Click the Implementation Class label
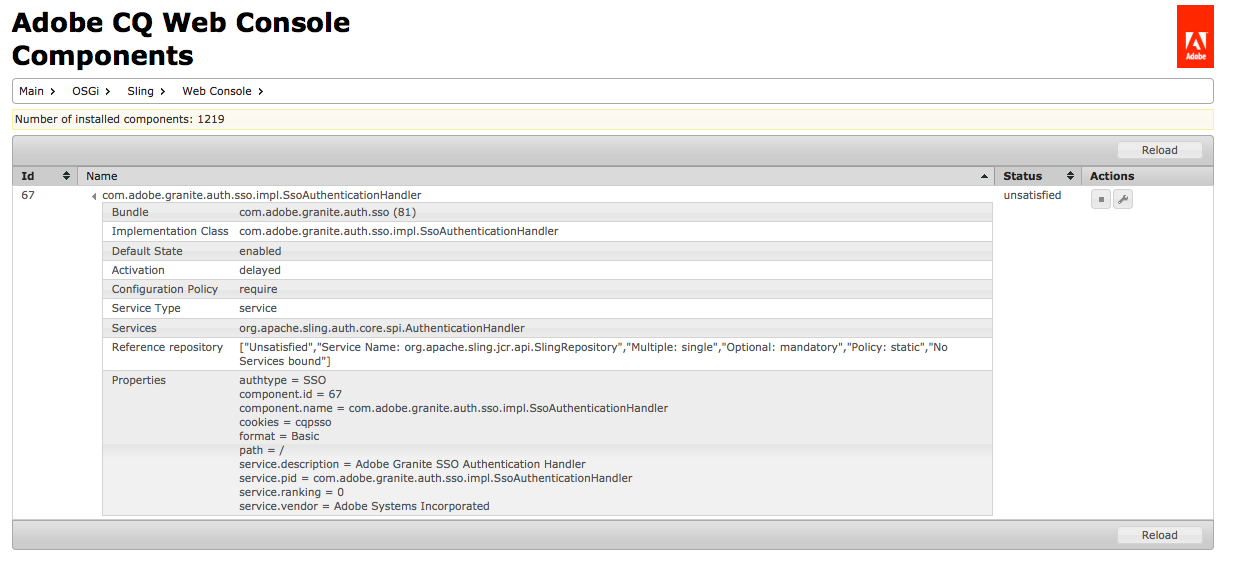The image size is (1233, 567). 170,231
